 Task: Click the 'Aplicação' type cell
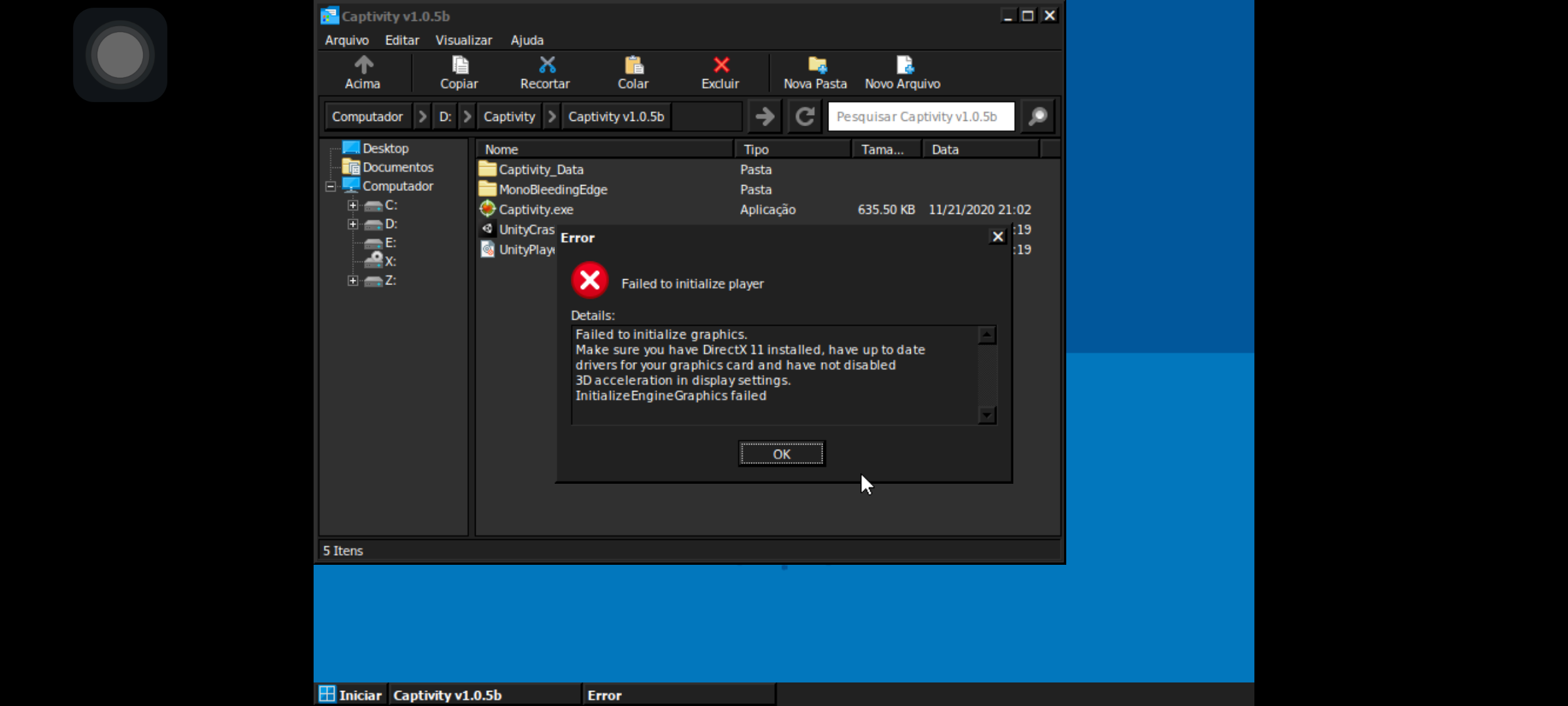click(x=768, y=210)
